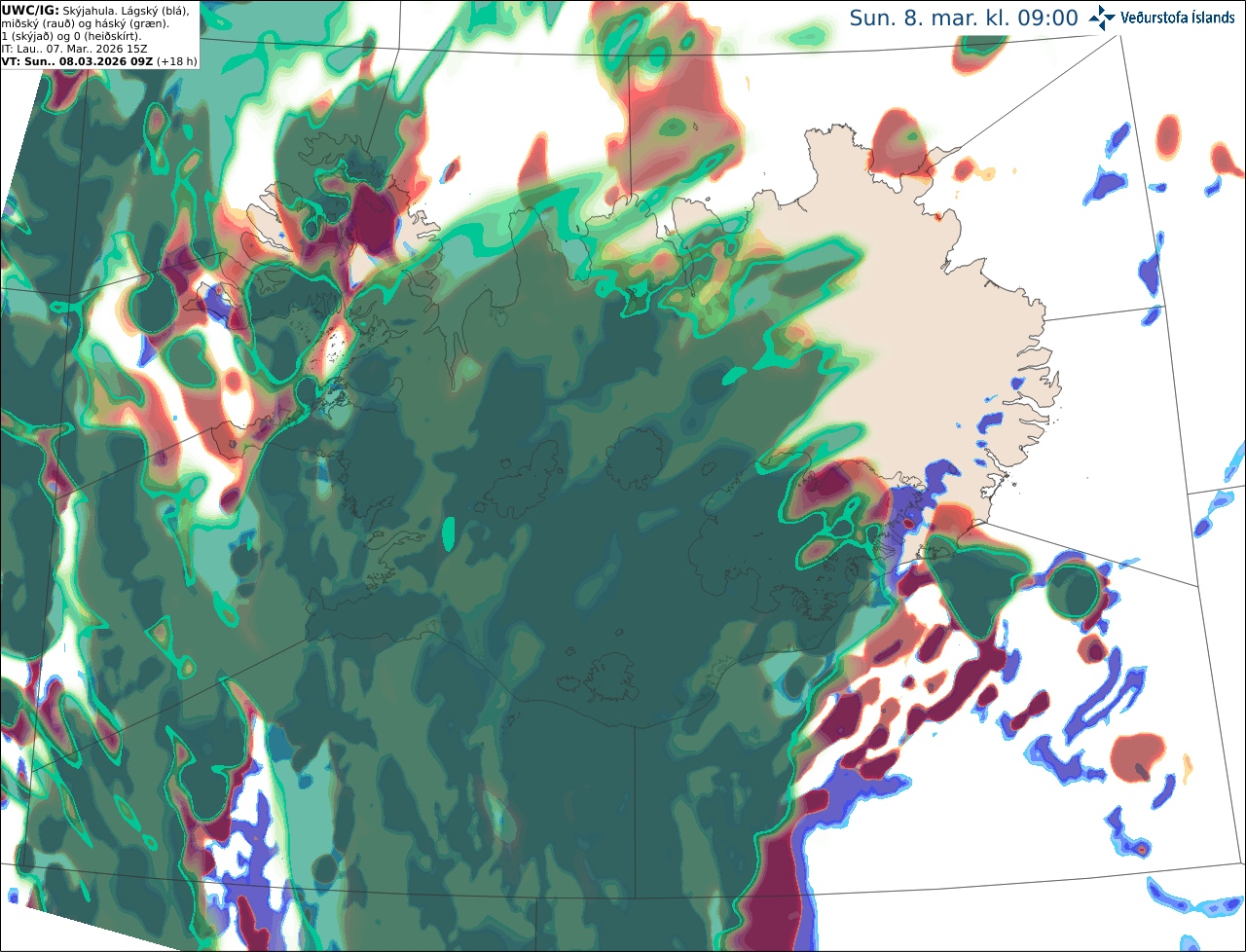This screenshot has height=952, width=1246.
Task: Click the '(+18 h)' forecast offset text
Action: point(176,60)
